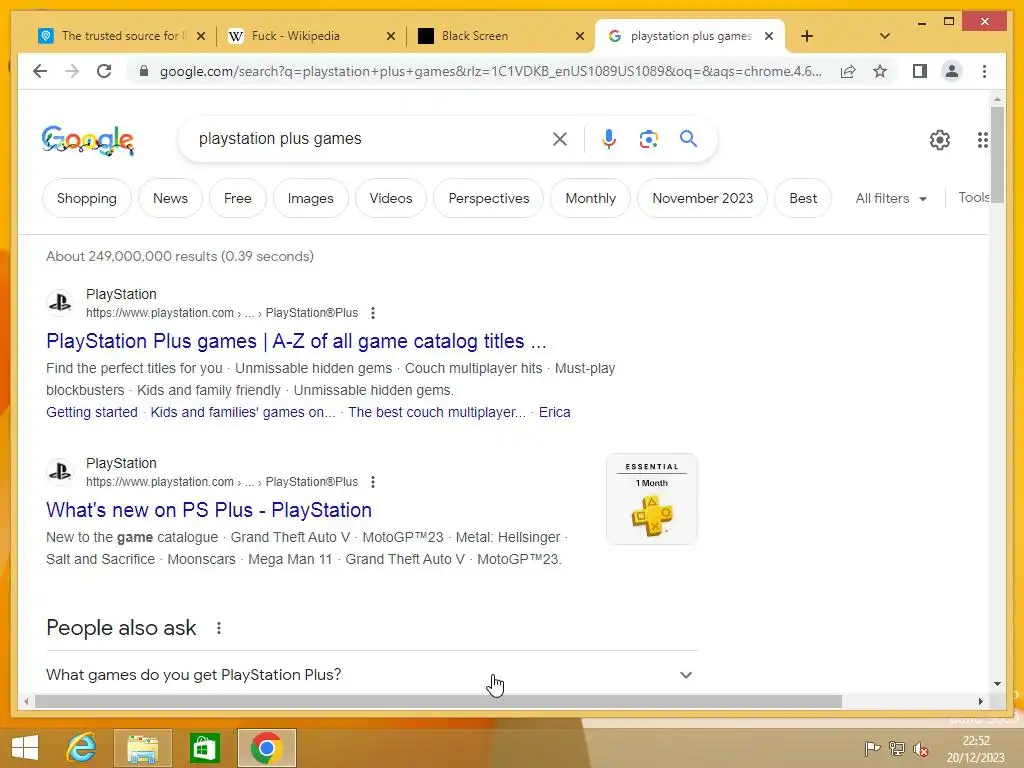Open the Google apps grid
1024x768 pixels.
(982, 140)
